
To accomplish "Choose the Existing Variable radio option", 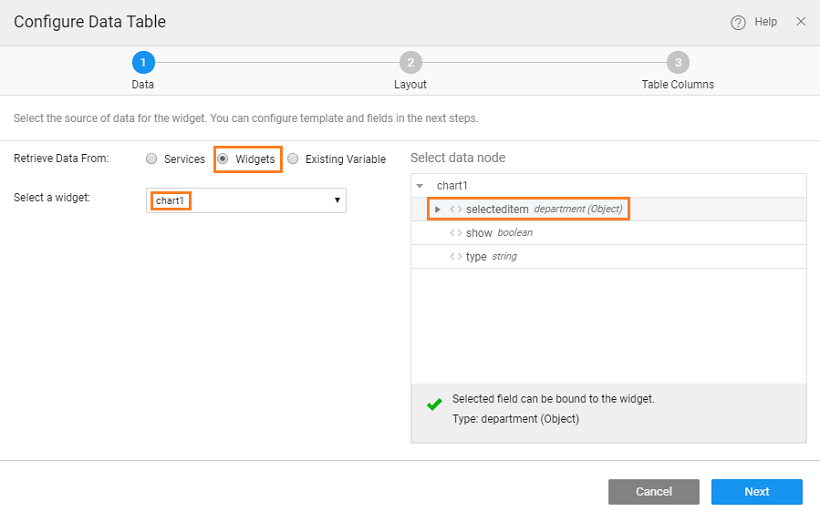I will click(293, 159).
